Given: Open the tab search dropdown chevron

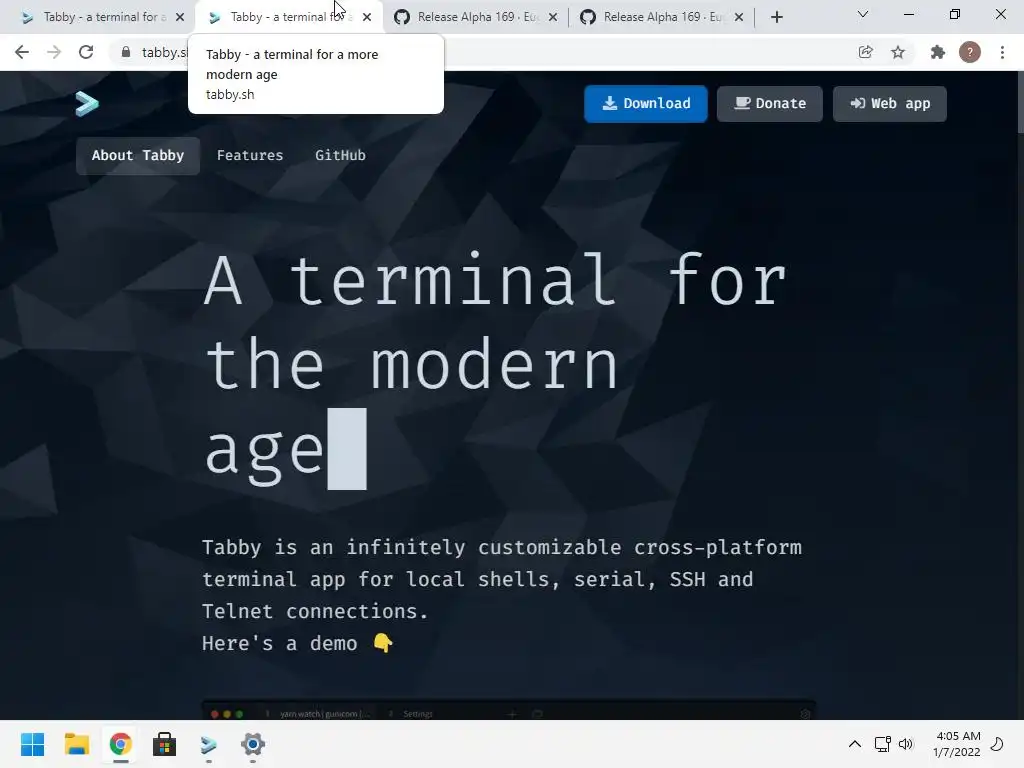Looking at the screenshot, I should [863, 14].
